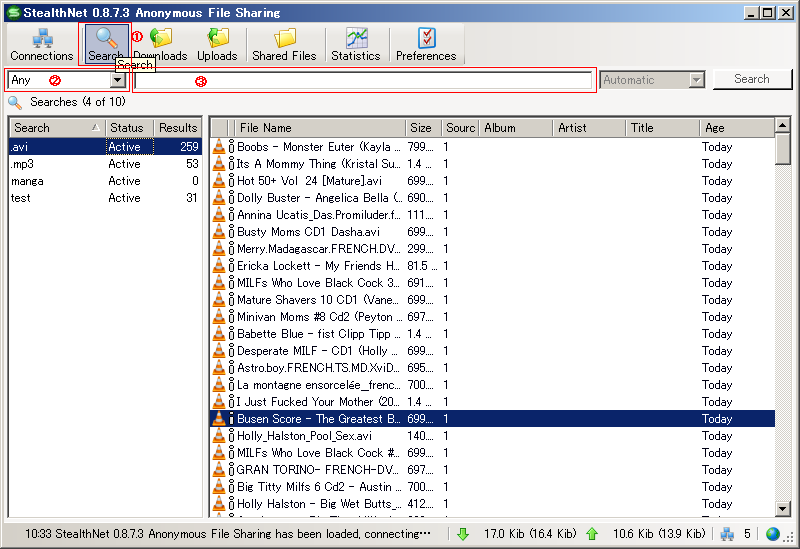The image size is (800, 549).
Task: Click the search text input field
Action: (x=363, y=81)
